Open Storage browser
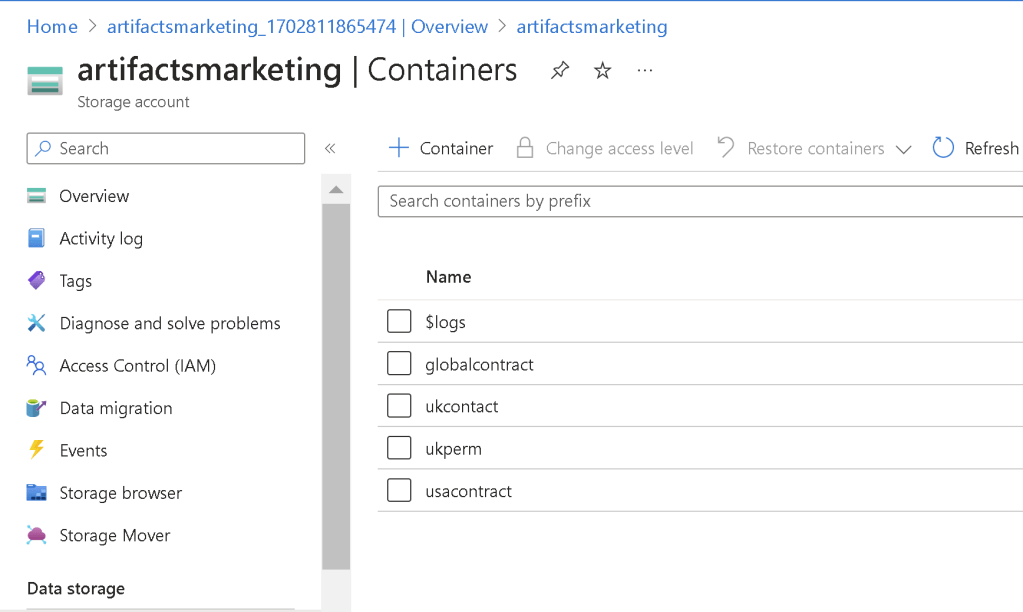Image resolution: width=1023 pixels, height=612 pixels. tap(121, 493)
